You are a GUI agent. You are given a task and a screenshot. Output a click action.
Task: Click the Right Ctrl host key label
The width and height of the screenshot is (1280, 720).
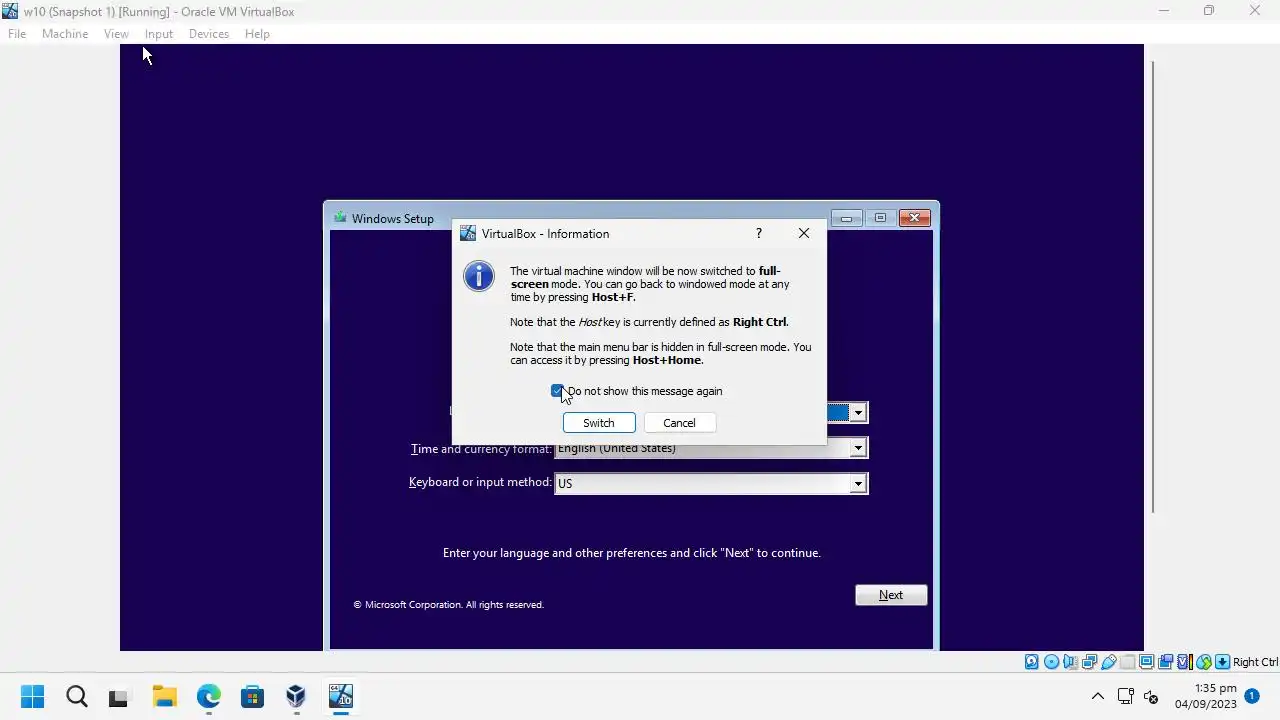pos(1255,662)
